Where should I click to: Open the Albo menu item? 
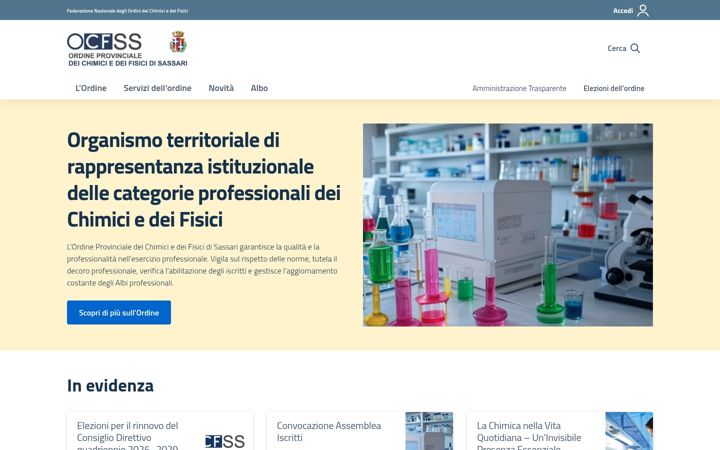click(x=259, y=88)
